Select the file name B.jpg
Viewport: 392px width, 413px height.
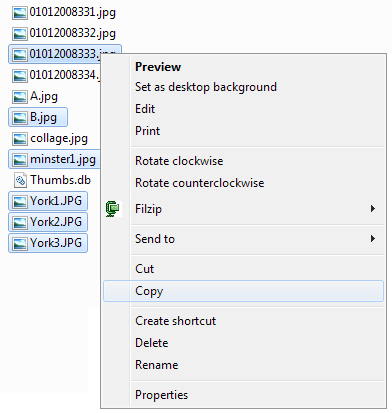[44, 118]
